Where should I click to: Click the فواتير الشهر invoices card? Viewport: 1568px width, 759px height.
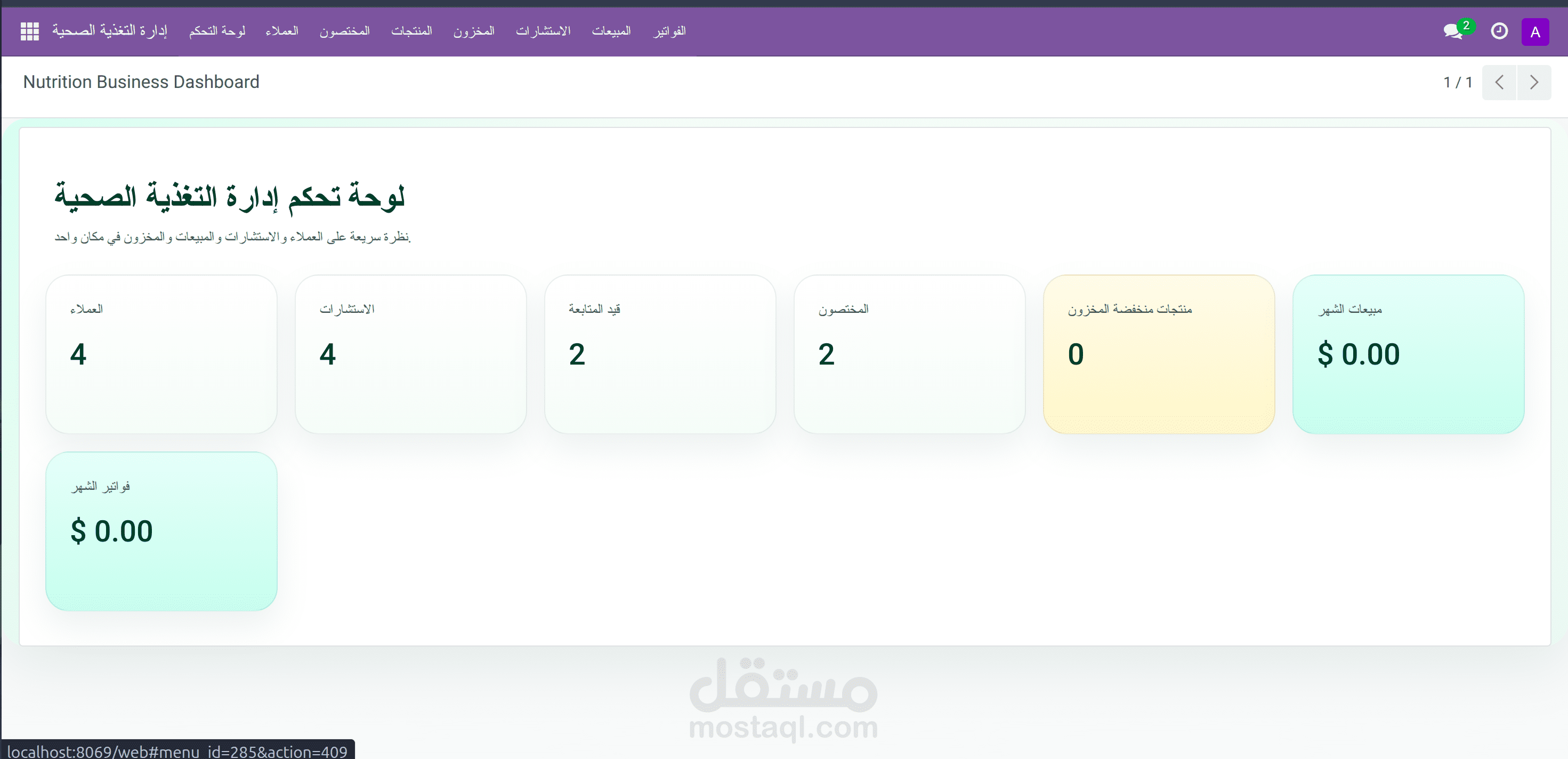pyautogui.click(x=161, y=531)
